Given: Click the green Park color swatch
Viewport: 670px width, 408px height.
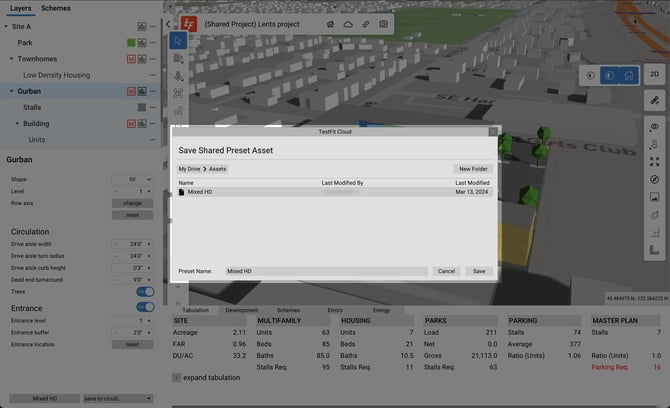Looking at the screenshot, I should point(131,43).
